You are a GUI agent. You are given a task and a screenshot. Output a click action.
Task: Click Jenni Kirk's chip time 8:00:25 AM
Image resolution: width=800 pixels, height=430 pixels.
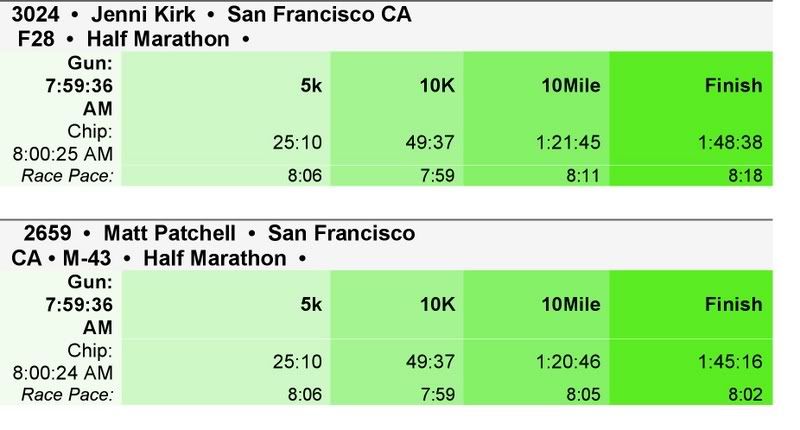coord(62,154)
